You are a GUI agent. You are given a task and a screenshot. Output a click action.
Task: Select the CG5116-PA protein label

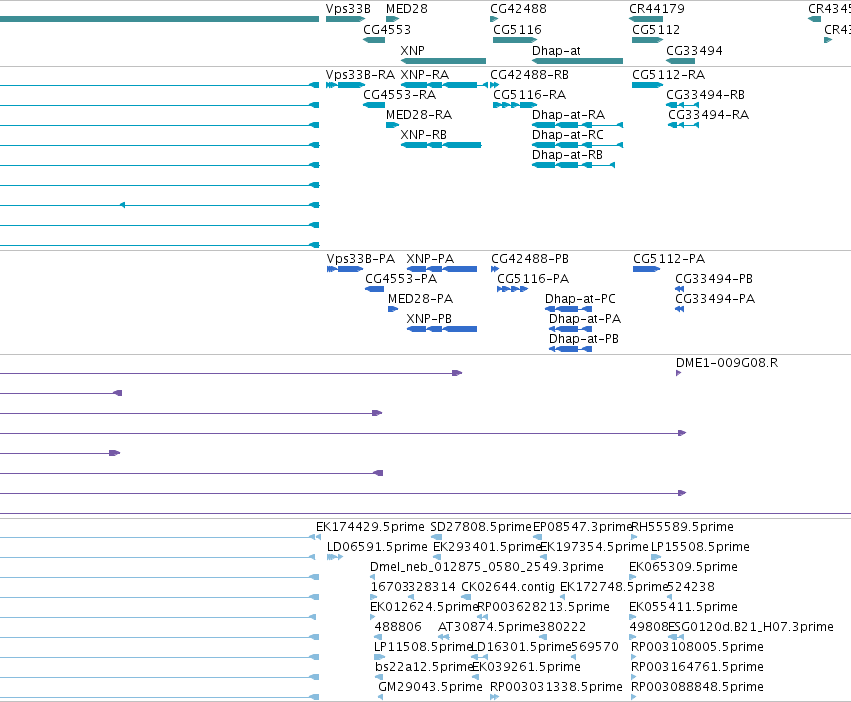coord(533,279)
